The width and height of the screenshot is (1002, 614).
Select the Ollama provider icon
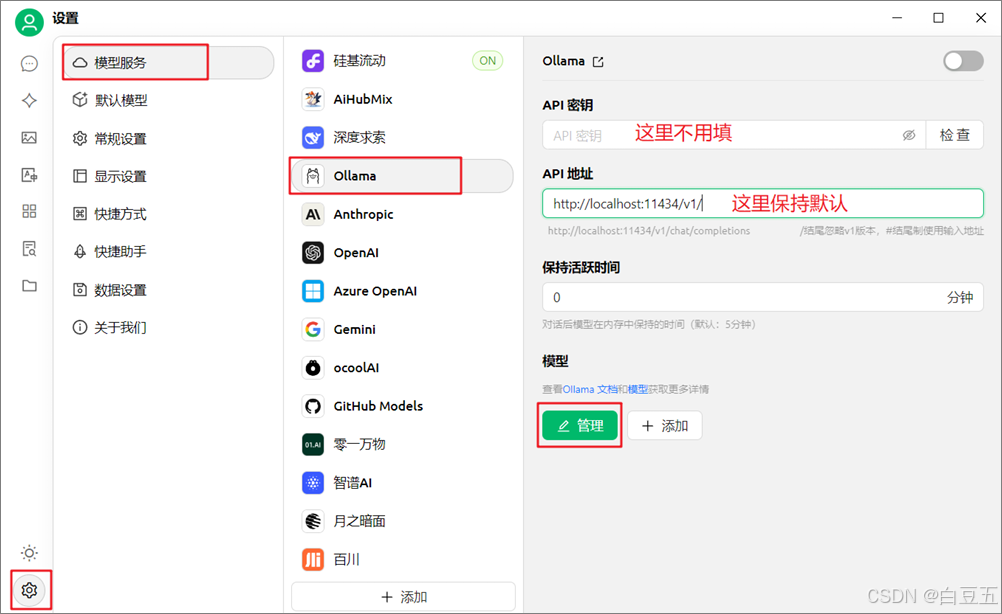[x=312, y=176]
